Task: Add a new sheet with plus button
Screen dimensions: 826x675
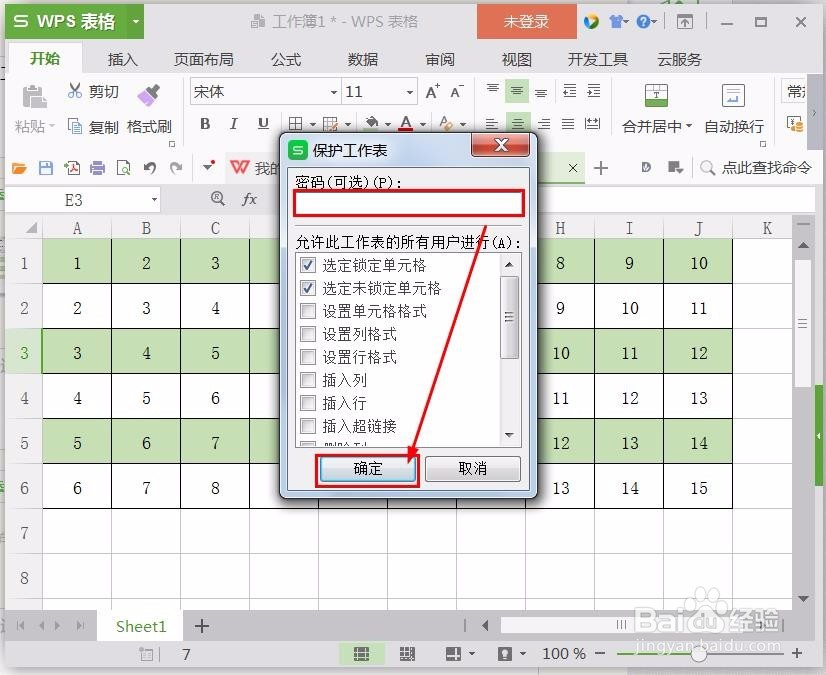Action: [202, 626]
